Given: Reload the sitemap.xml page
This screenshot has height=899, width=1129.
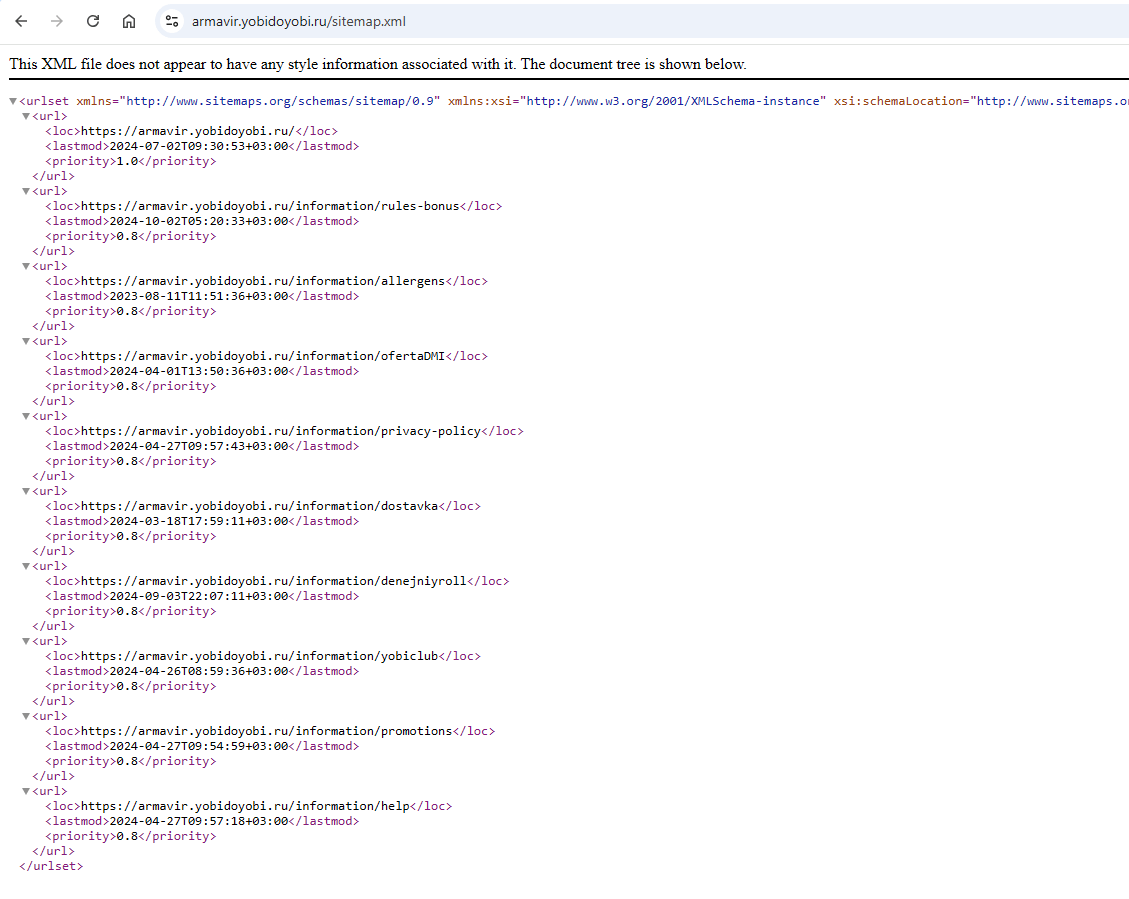Looking at the screenshot, I should 93,21.
